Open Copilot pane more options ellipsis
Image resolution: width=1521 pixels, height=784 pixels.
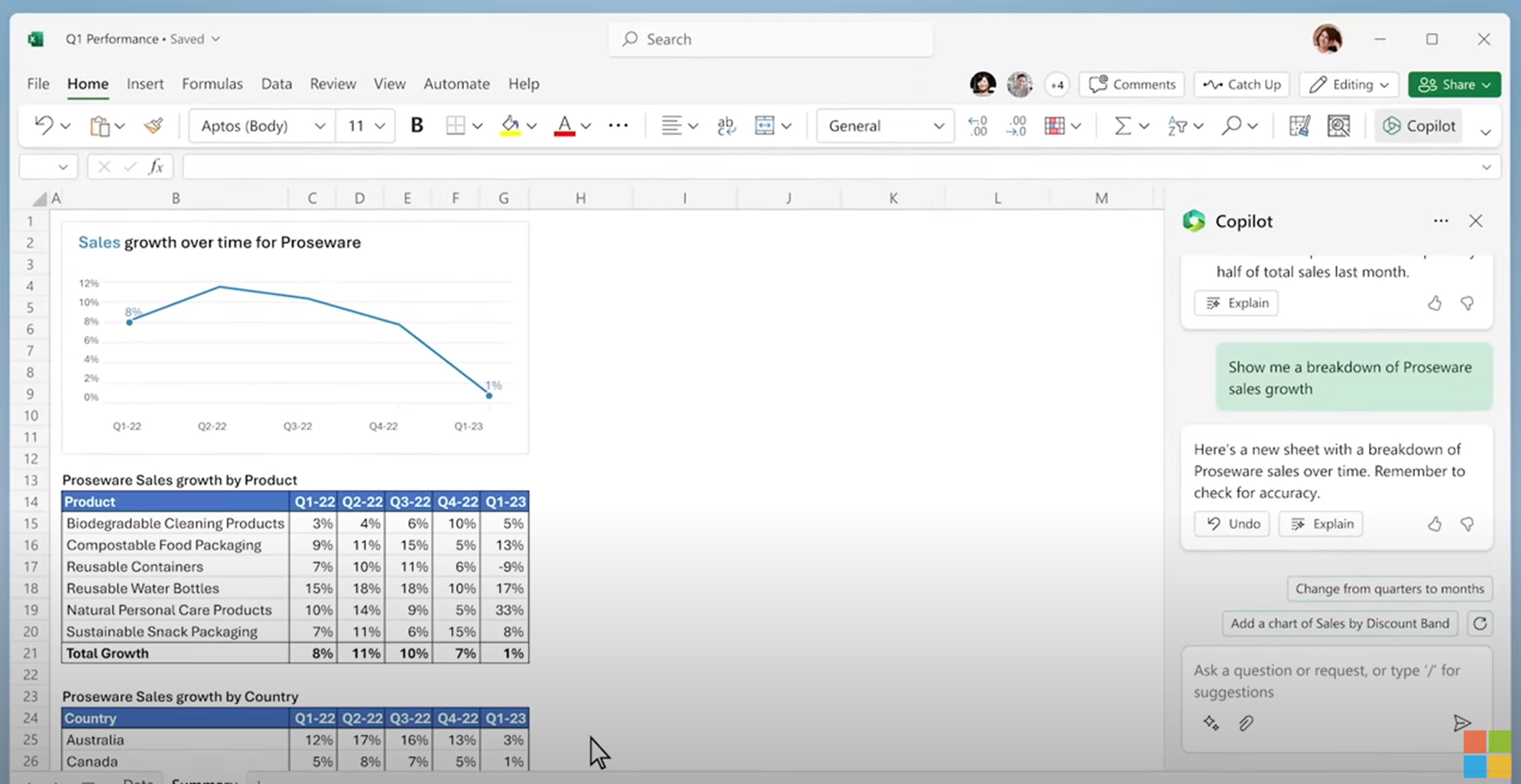tap(1441, 221)
